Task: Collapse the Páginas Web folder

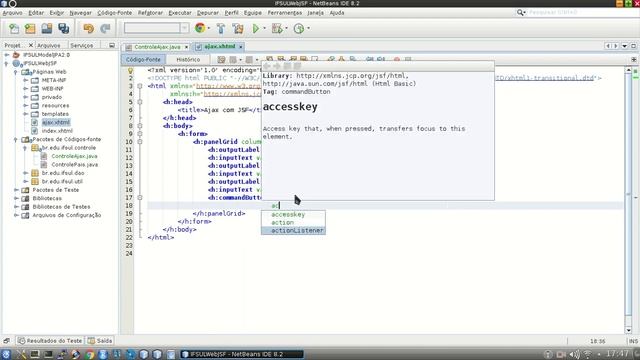Action: [x=16, y=72]
